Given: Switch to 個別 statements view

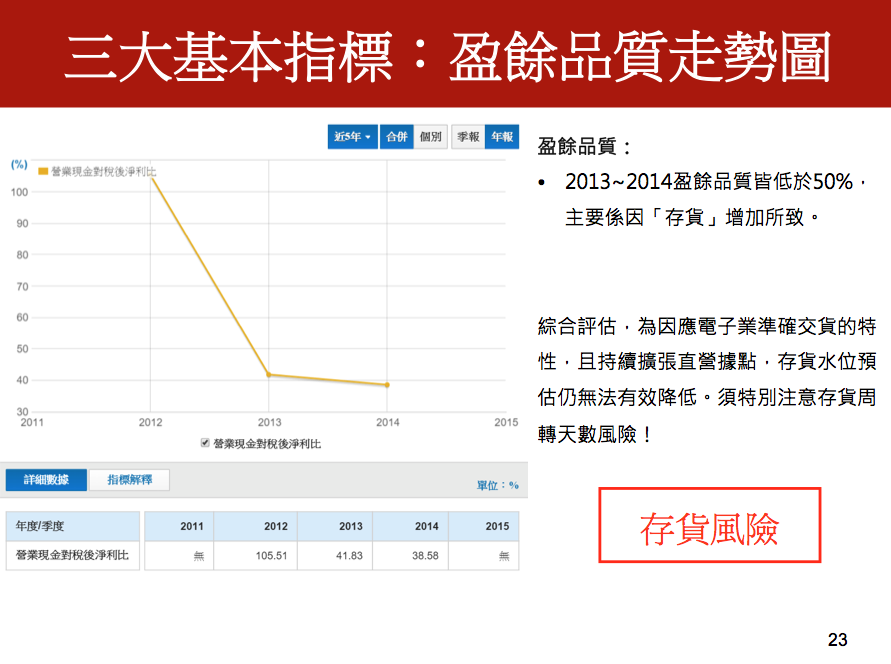Looking at the screenshot, I should (x=430, y=137).
